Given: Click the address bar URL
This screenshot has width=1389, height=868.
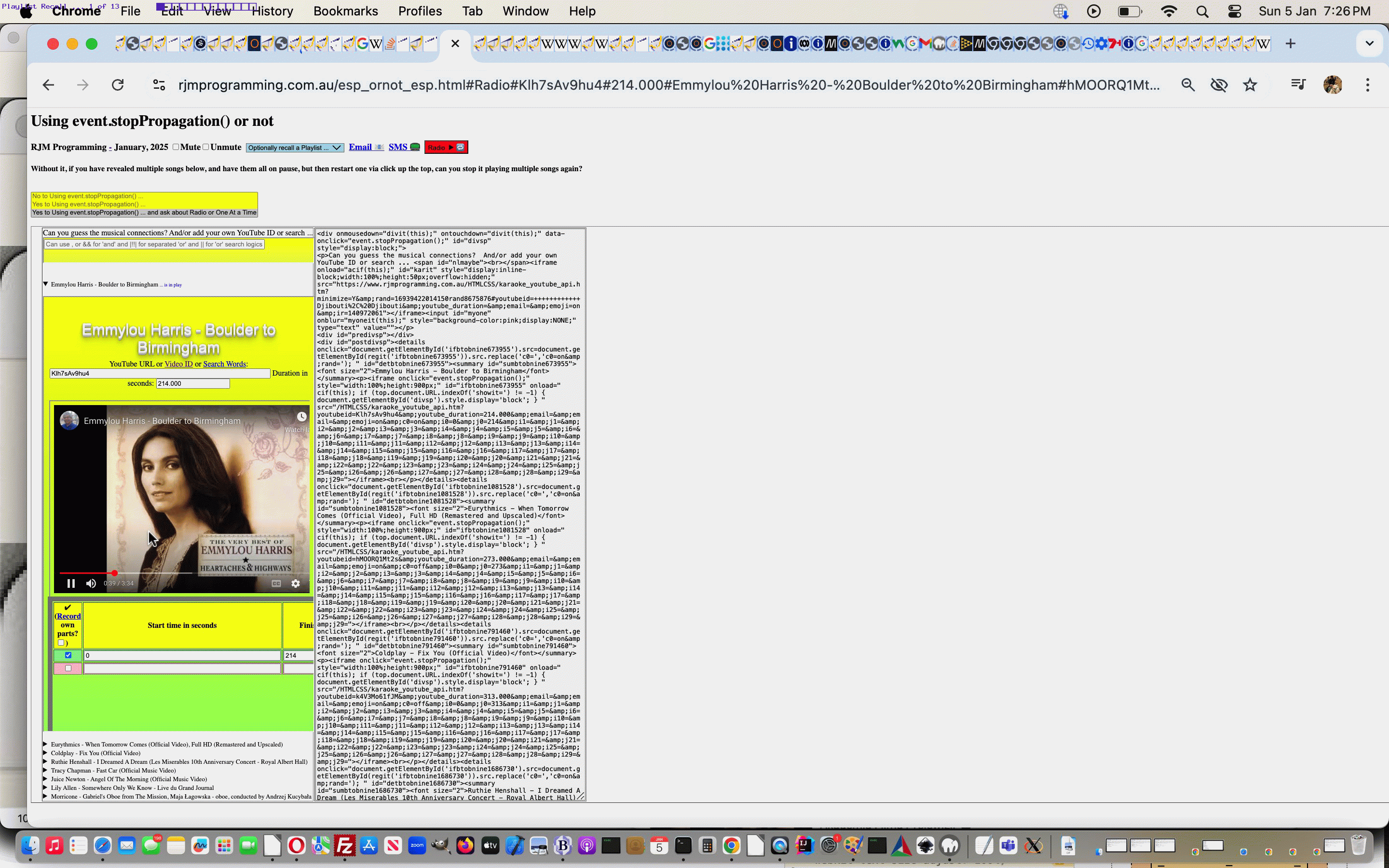Looking at the screenshot, I should click(668, 85).
